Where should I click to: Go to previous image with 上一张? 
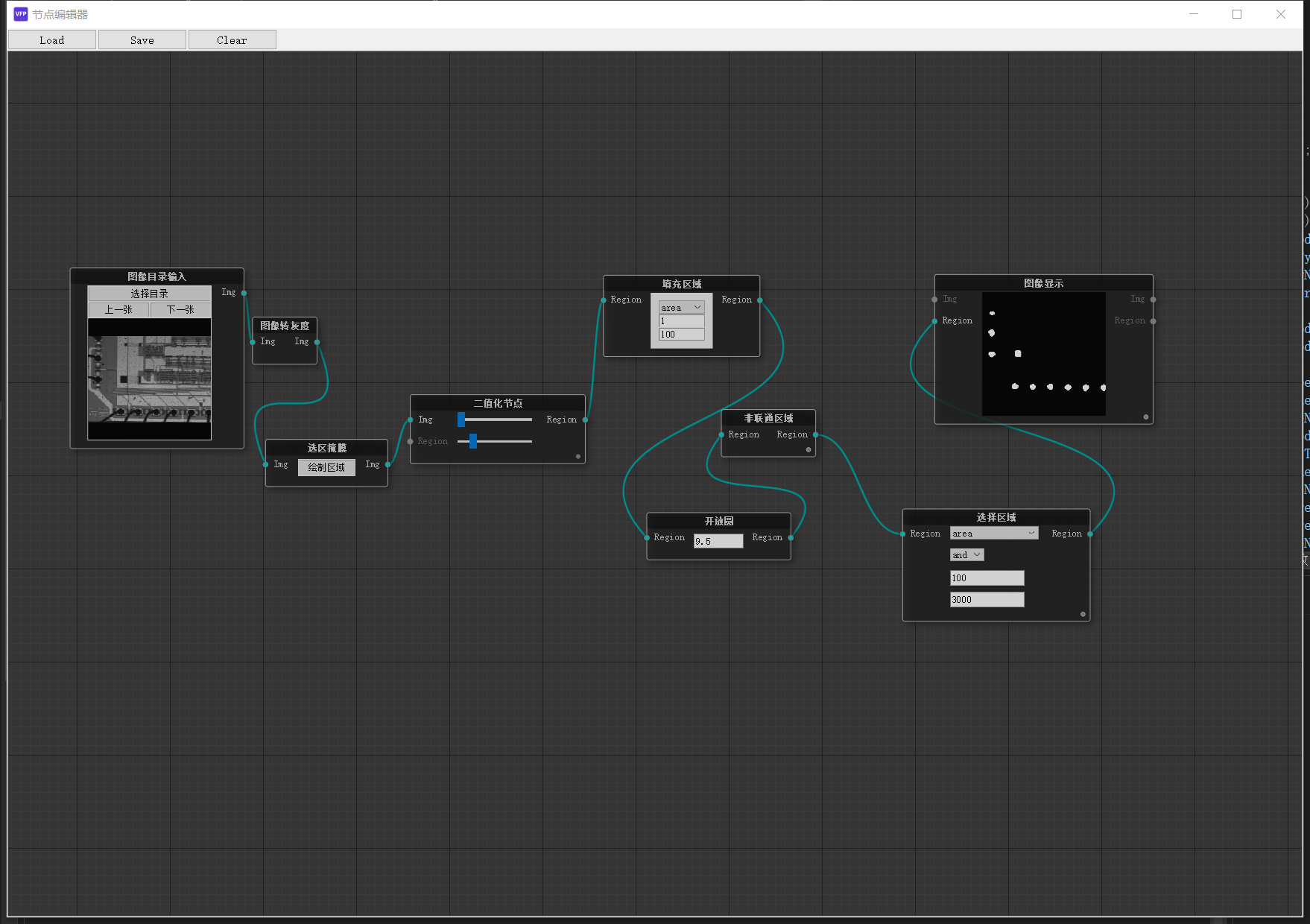click(x=118, y=309)
